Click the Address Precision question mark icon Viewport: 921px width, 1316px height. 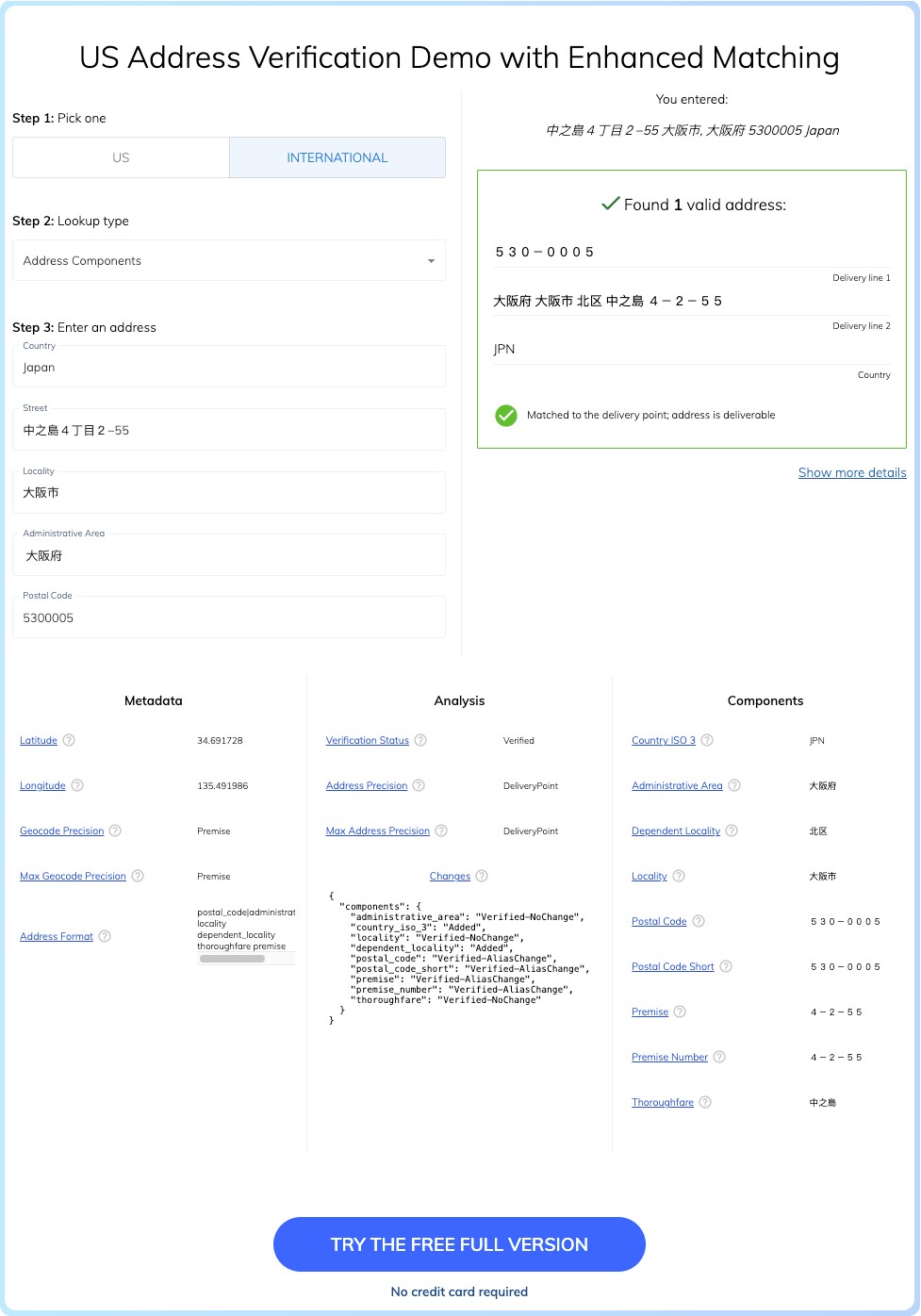pyautogui.click(x=417, y=785)
